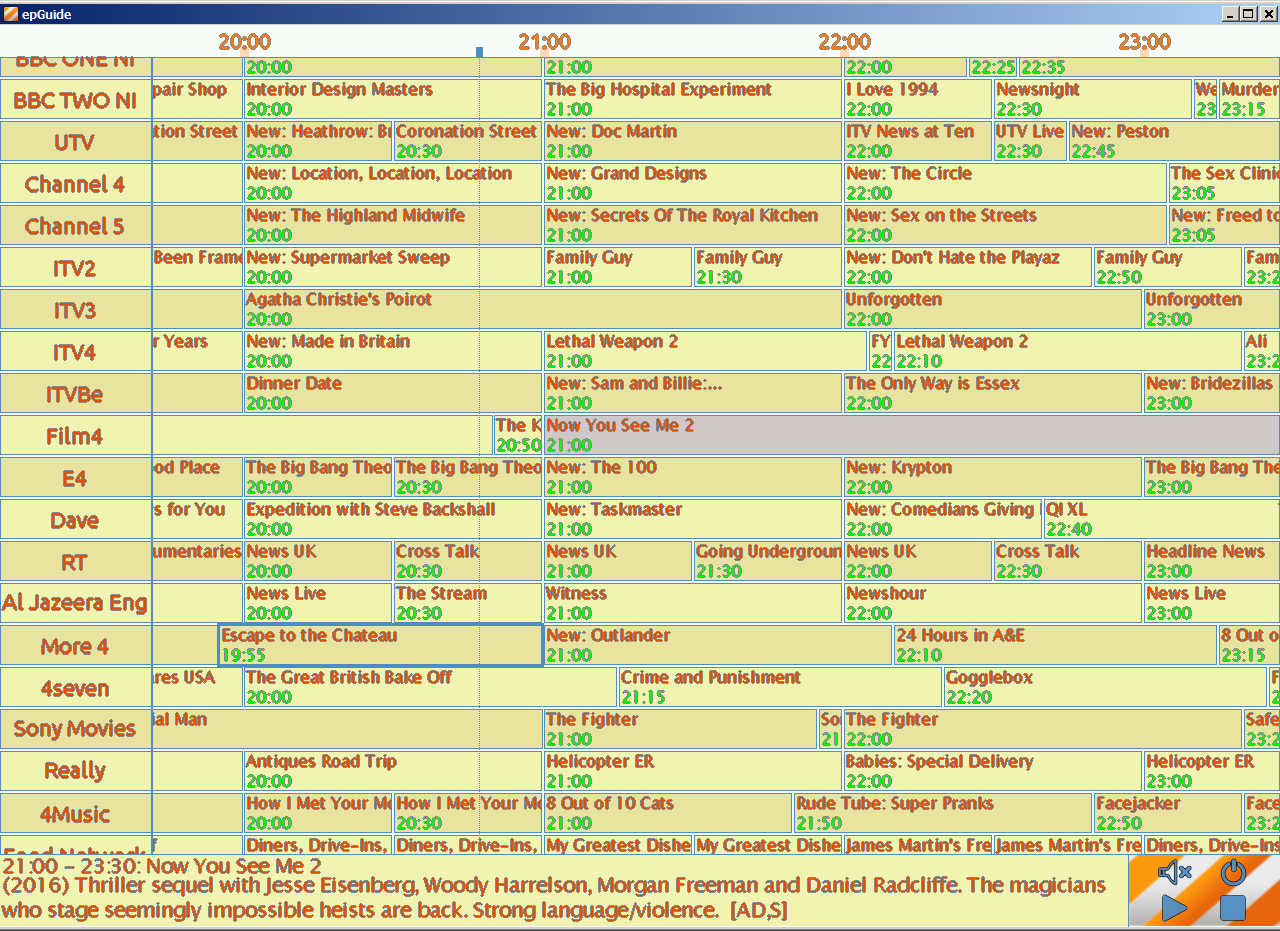
Task: Select the UTV channel label
Action: coord(75,141)
